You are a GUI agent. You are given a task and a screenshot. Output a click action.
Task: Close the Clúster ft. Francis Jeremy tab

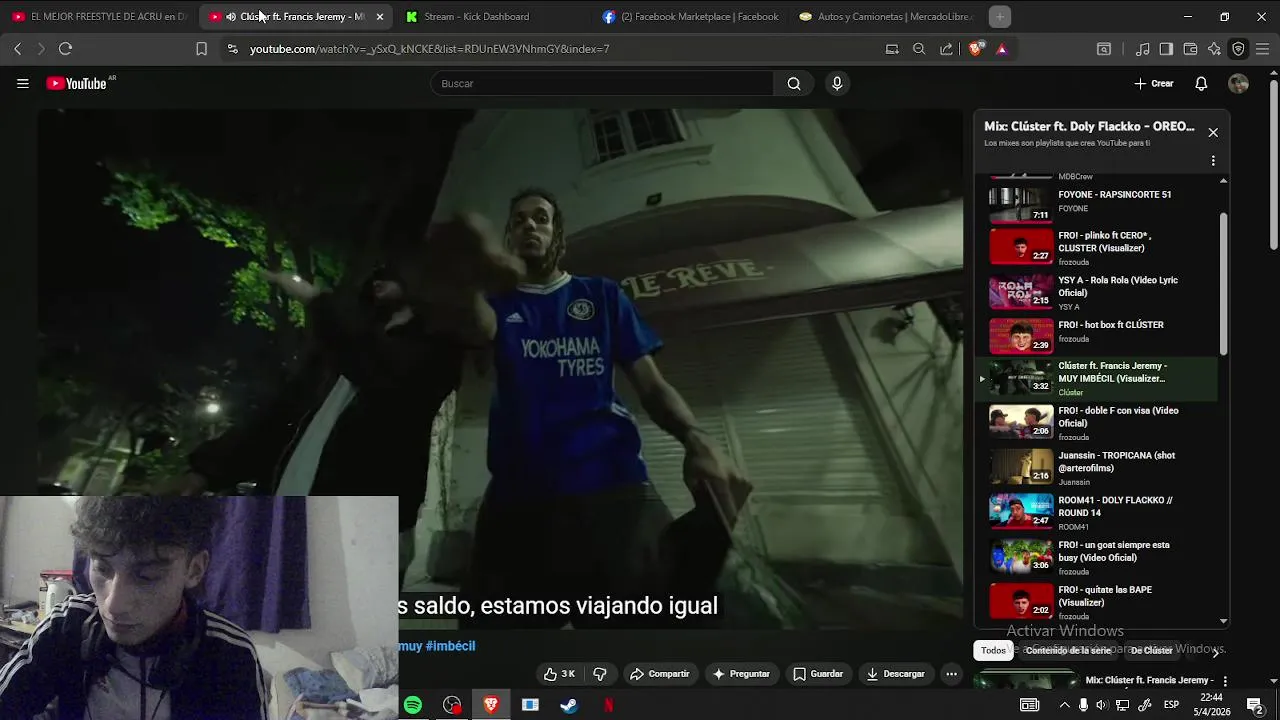coord(380,17)
